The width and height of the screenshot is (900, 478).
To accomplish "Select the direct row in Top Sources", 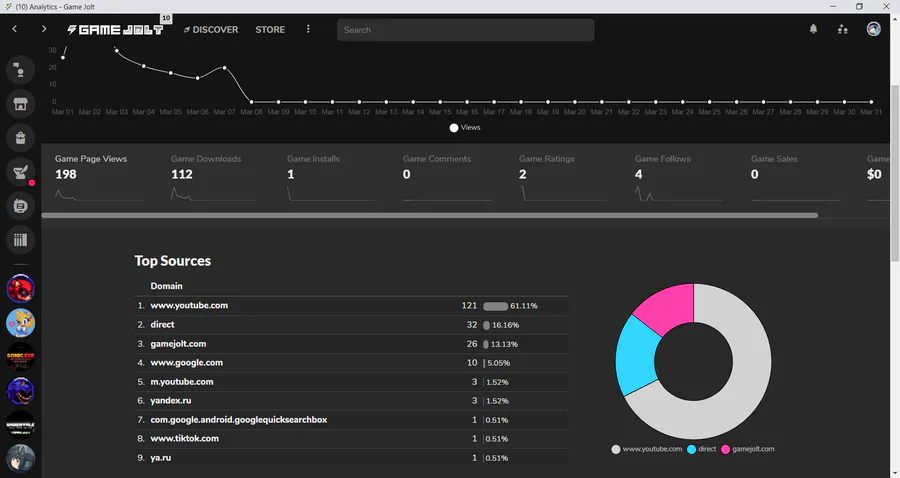I will [351, 325].
